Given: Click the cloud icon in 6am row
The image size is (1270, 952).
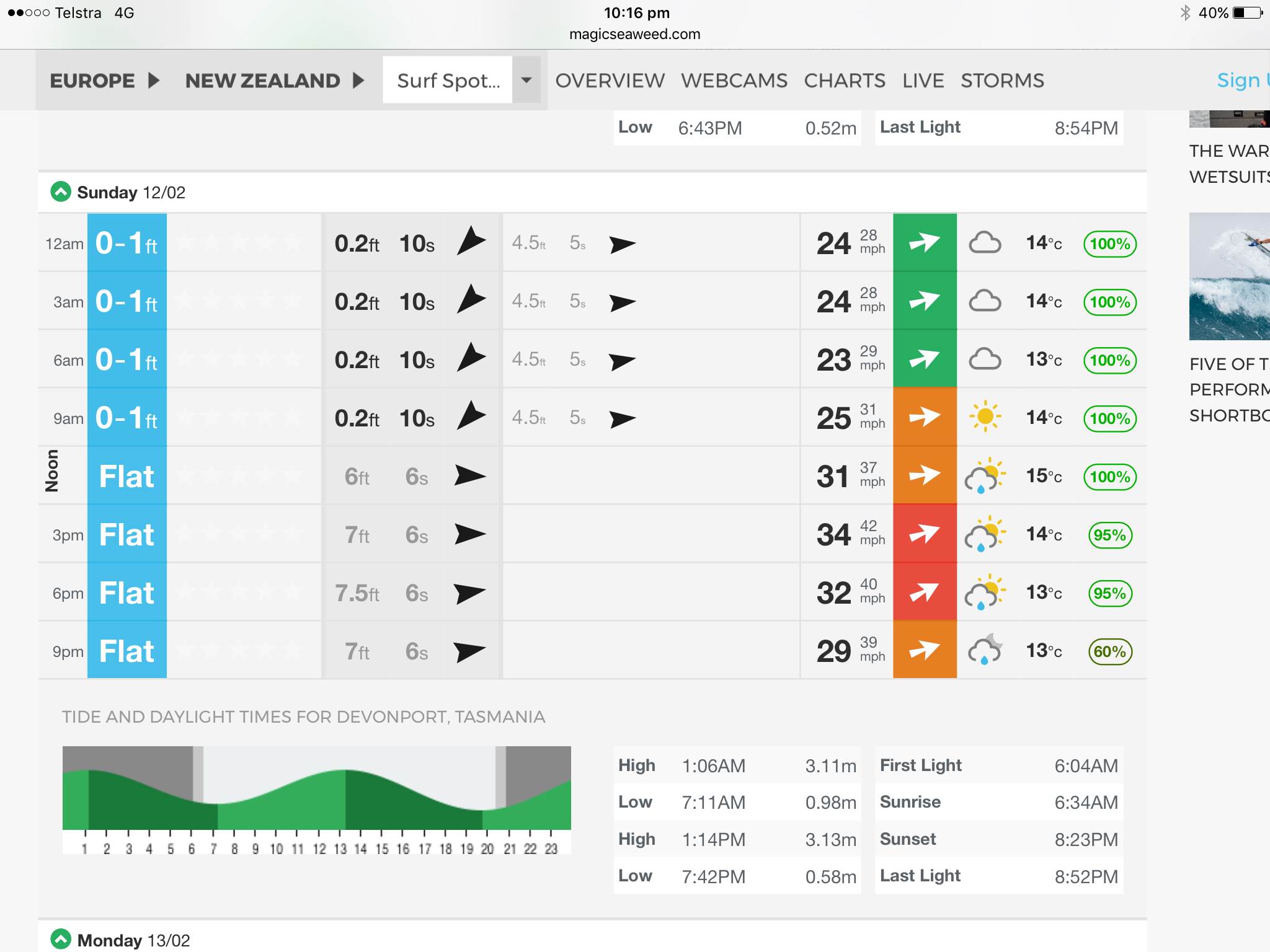Looking at the screenshot, I should (985, 359).
